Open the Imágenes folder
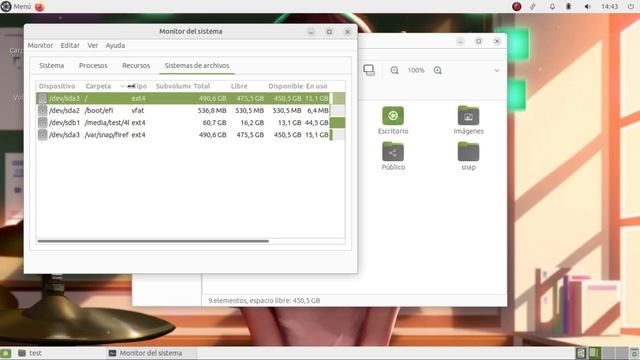The image size is (640, 360). point(468,120)
